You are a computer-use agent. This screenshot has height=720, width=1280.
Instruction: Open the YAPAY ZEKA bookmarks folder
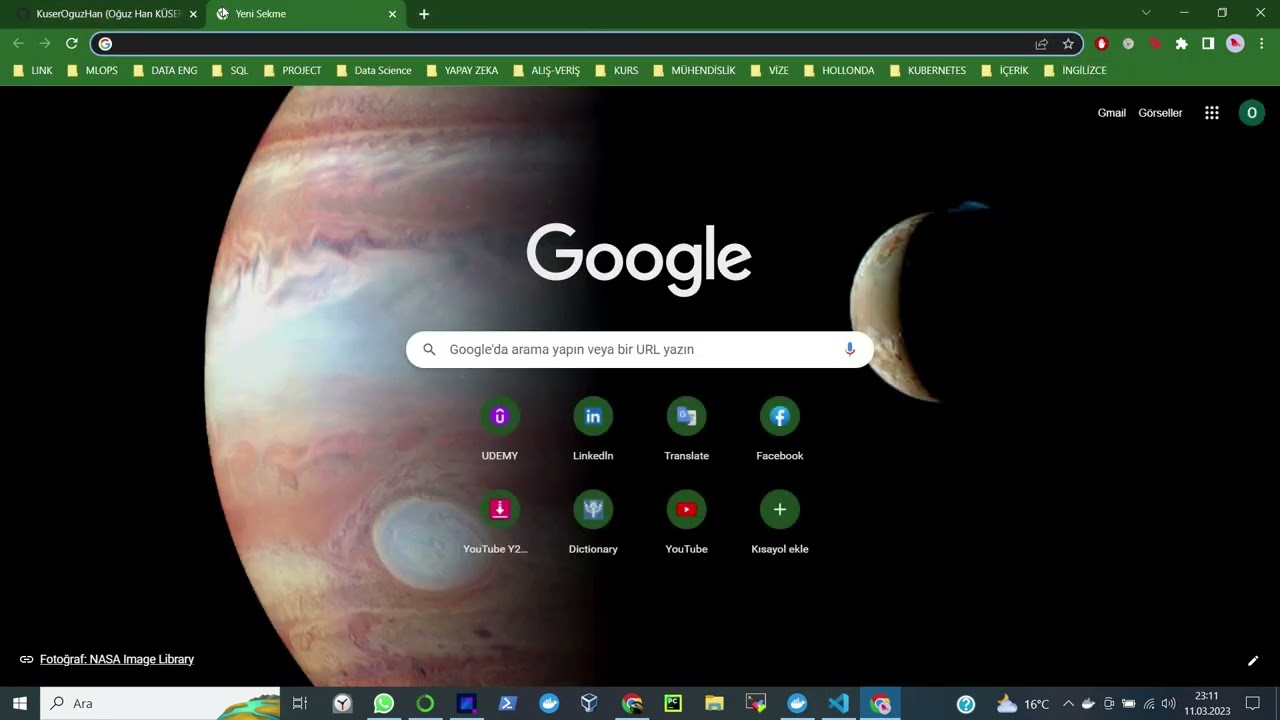click(x=463, y=71)
